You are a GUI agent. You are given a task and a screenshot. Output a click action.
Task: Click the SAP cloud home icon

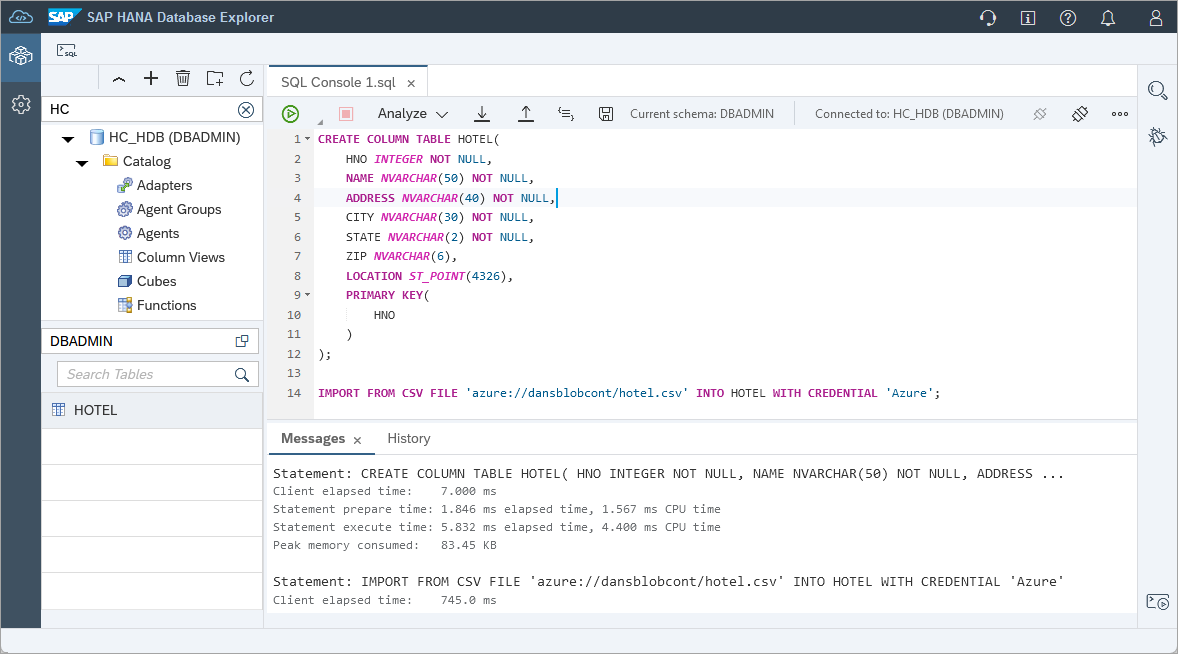click(21, 17)
